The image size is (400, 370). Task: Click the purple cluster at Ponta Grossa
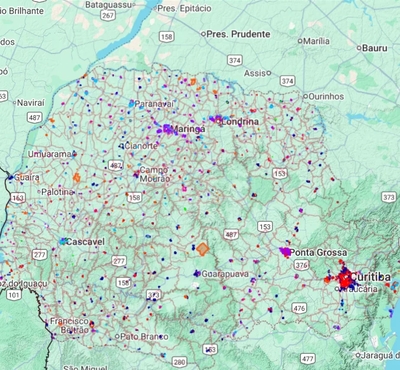click(285, 252)
